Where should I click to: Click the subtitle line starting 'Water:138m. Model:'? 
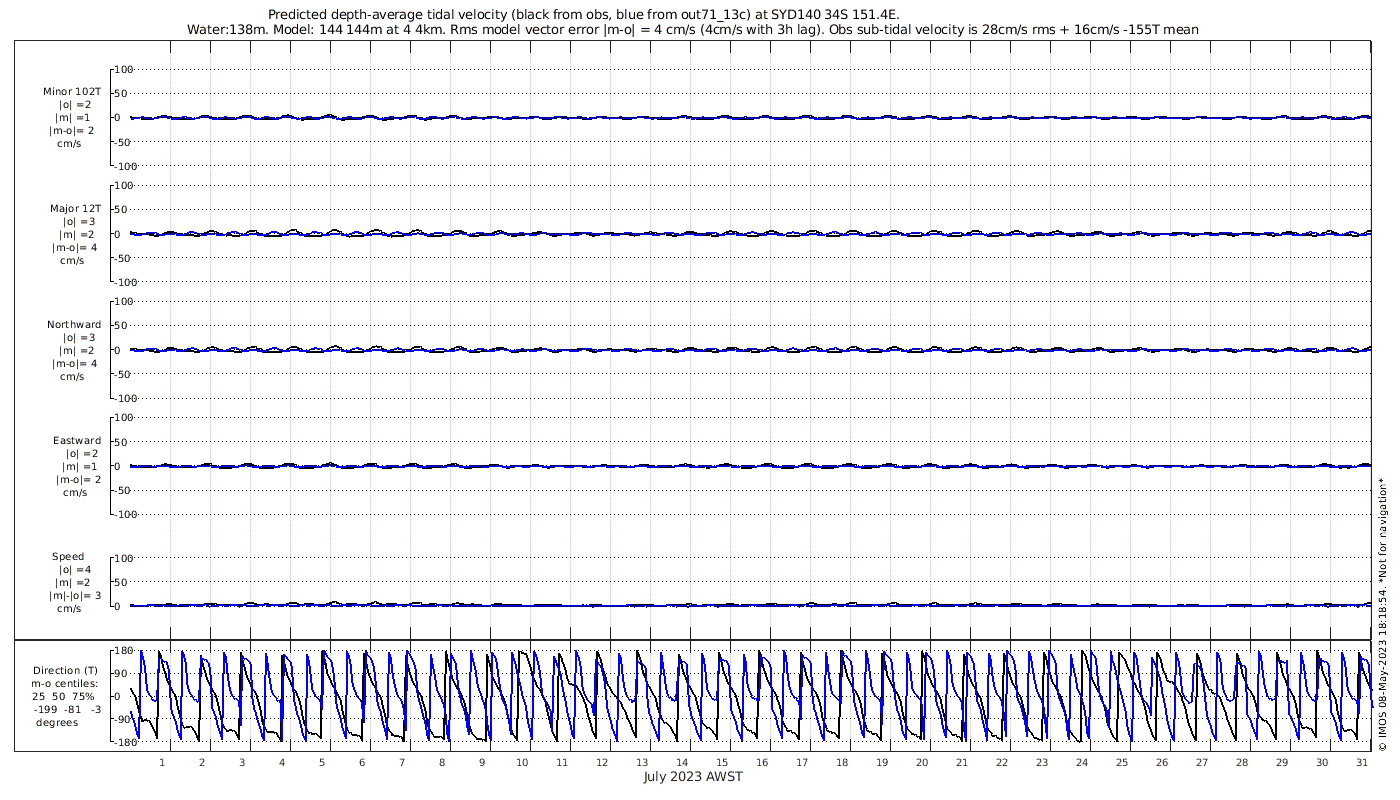pos(692,30)
